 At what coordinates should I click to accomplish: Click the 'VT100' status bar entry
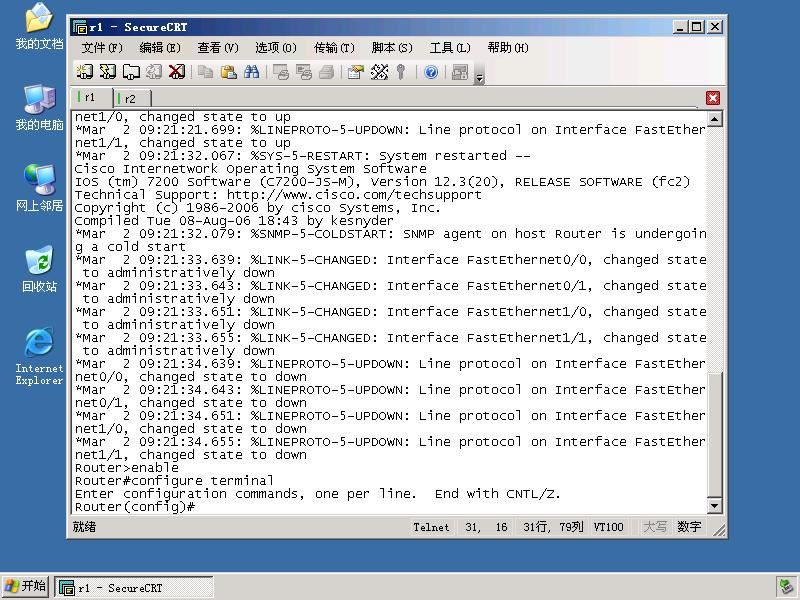click(x=608, y=527)
